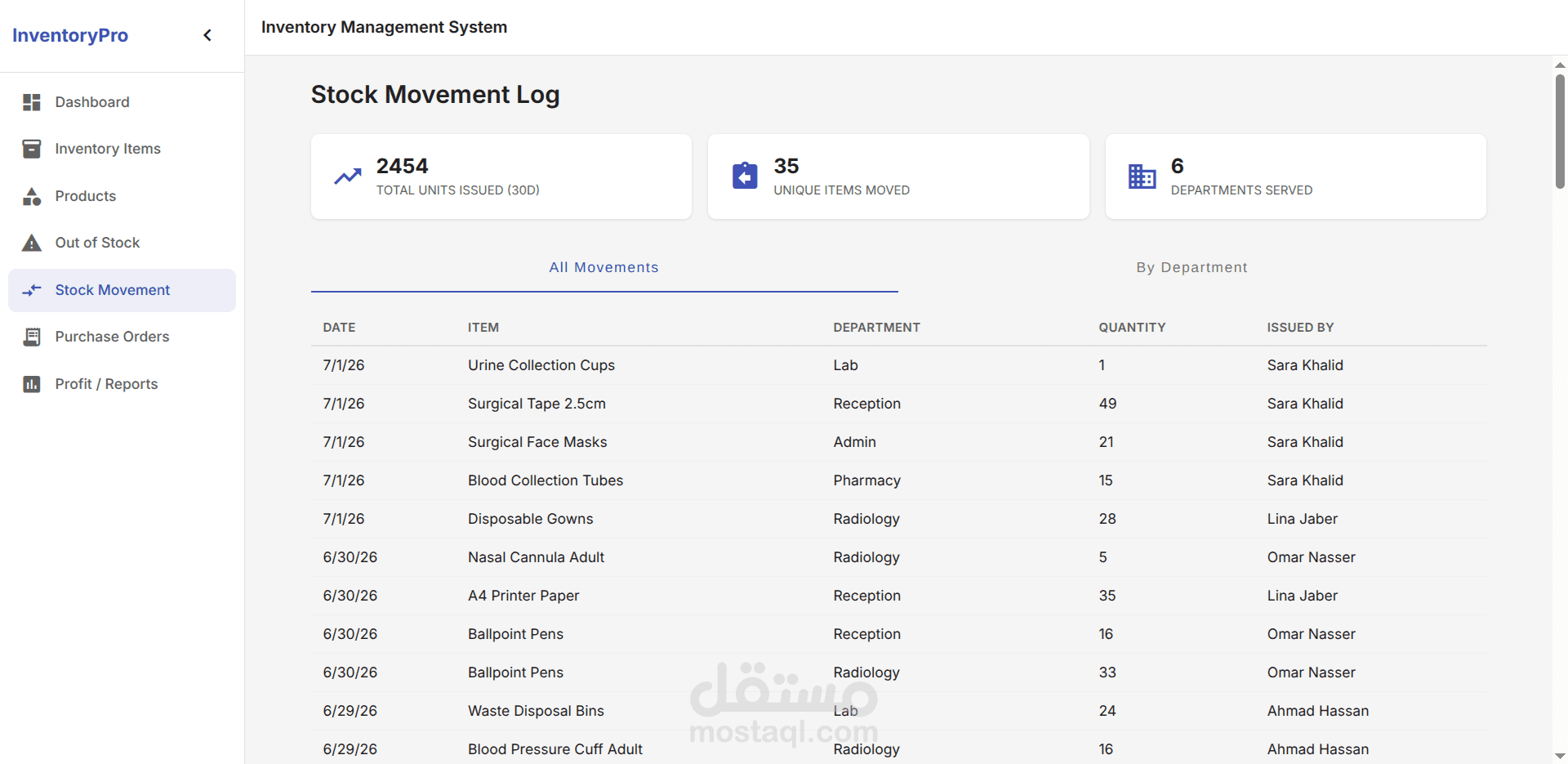Switch to the By Department tab
Screen dimensions: 1568x764
tap(1192, 268)
